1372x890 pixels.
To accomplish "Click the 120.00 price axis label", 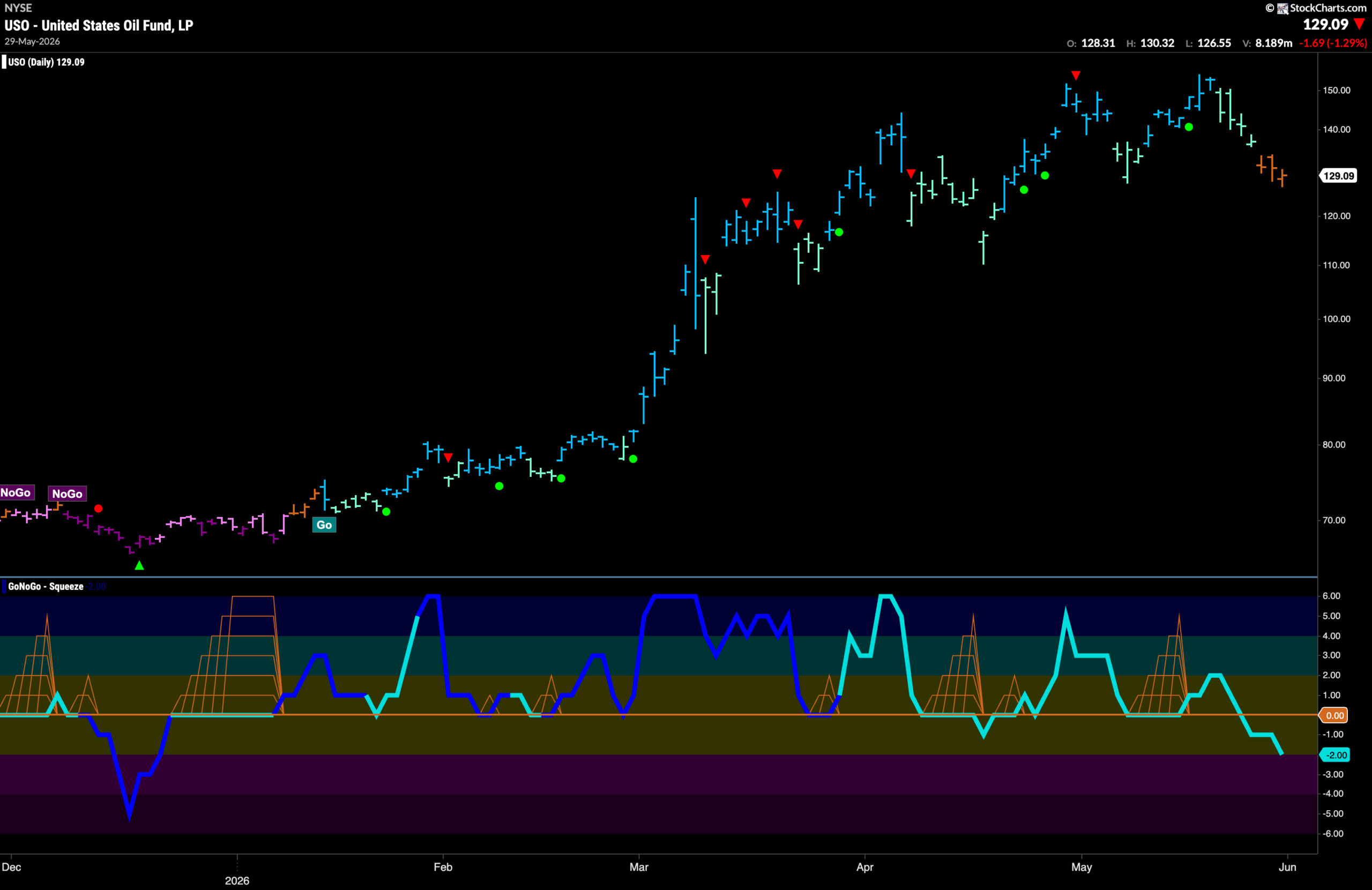I will coord(1336,216).
